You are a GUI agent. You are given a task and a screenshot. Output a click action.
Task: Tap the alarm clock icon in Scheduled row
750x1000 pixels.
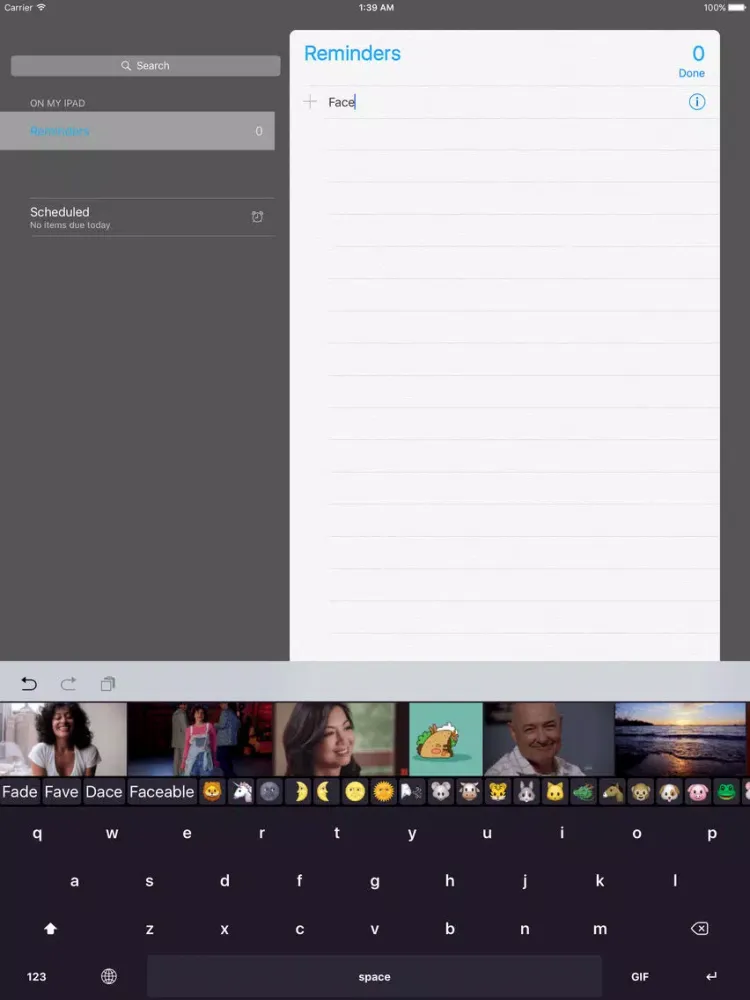(257, 217)
